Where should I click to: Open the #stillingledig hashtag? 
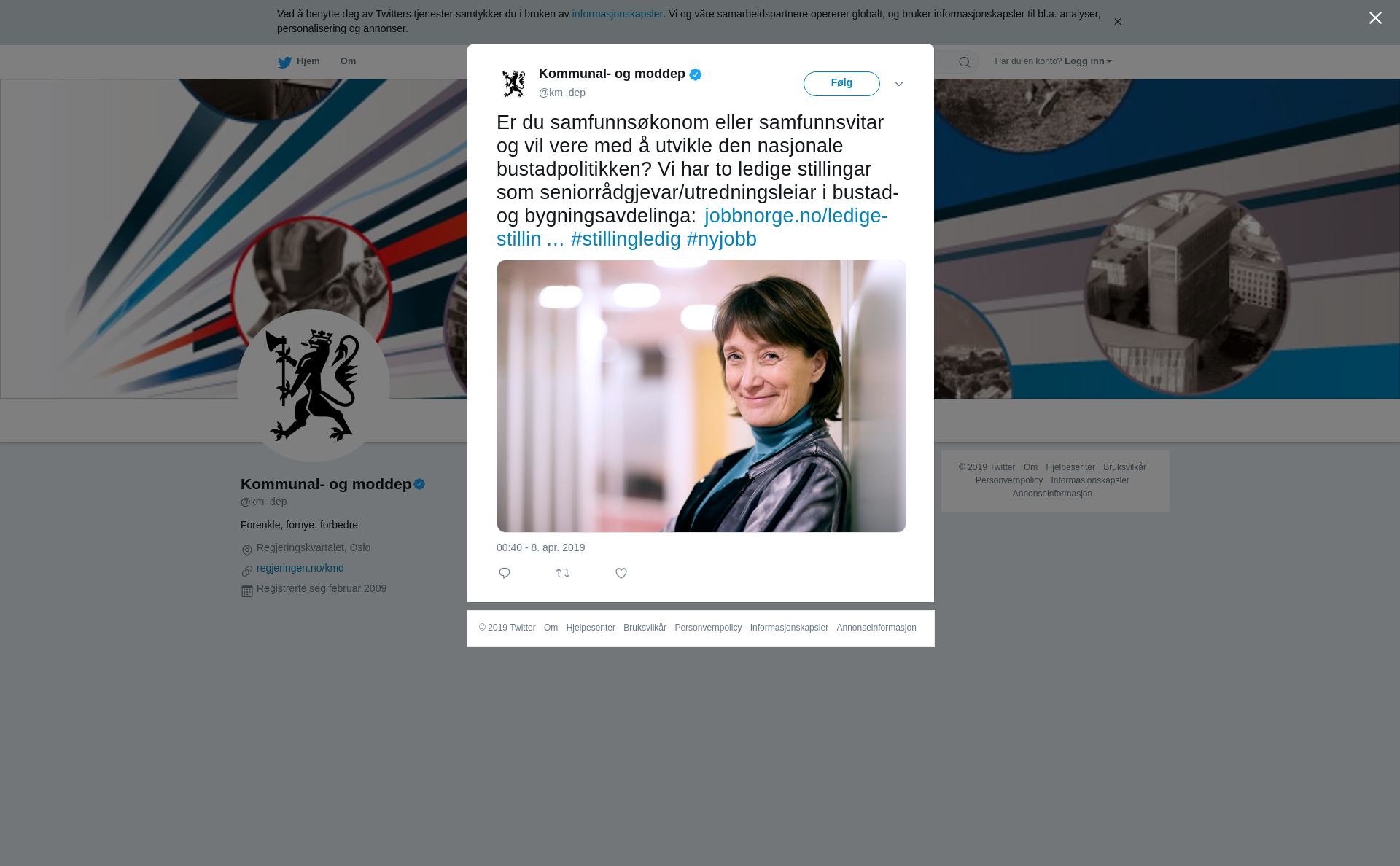point(626,238)
